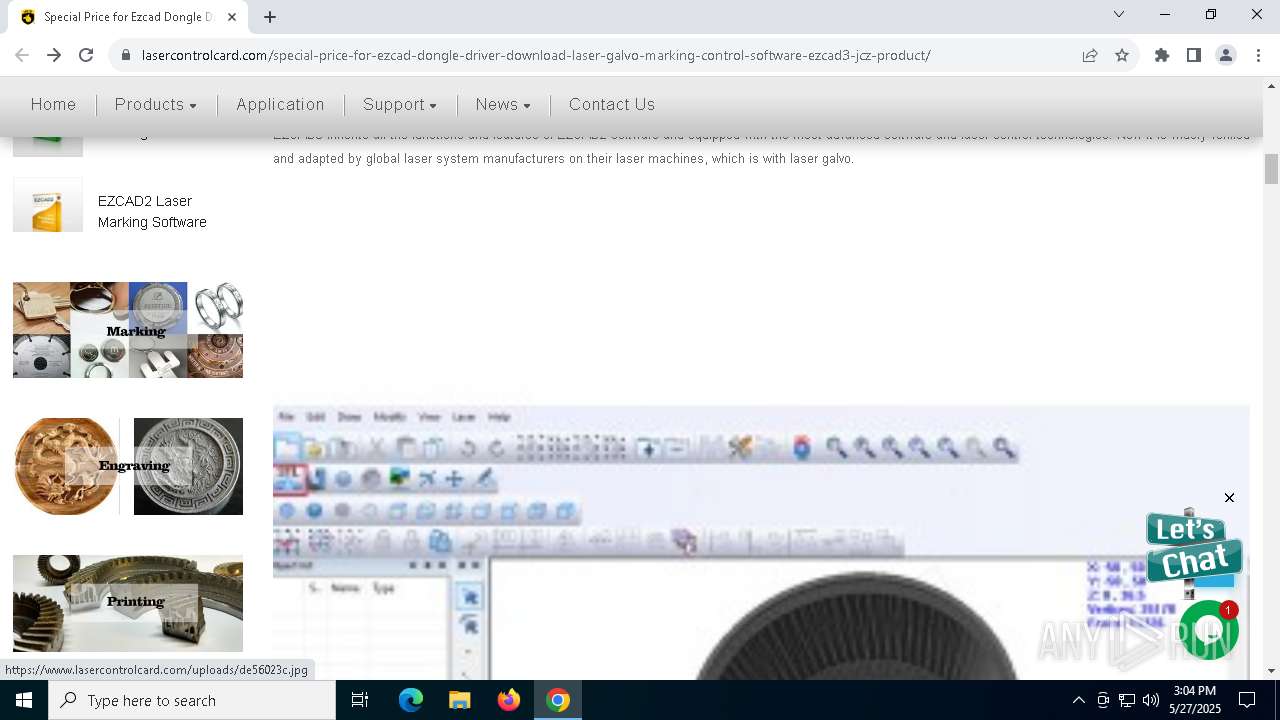Click the browser forward arrow
The height and width of the screenshot is (720, 1280).
coord(54,55)
